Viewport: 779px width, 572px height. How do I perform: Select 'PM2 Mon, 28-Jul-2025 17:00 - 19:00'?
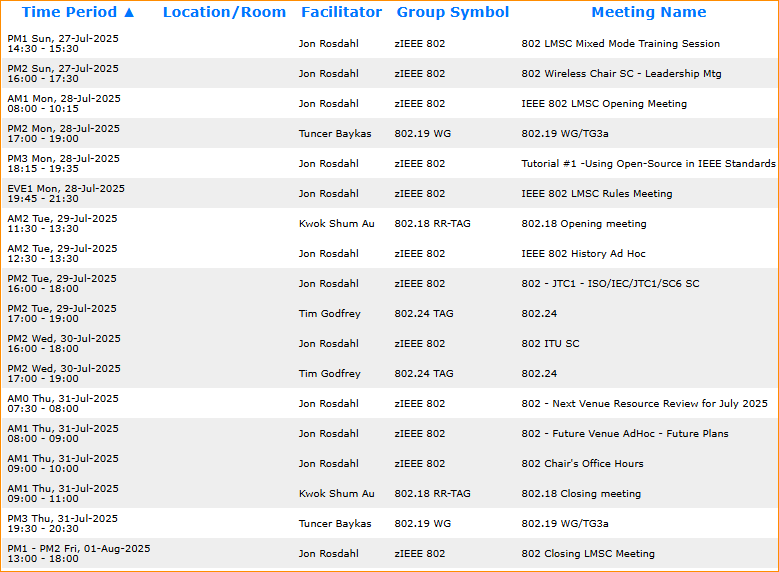(64, 134)
